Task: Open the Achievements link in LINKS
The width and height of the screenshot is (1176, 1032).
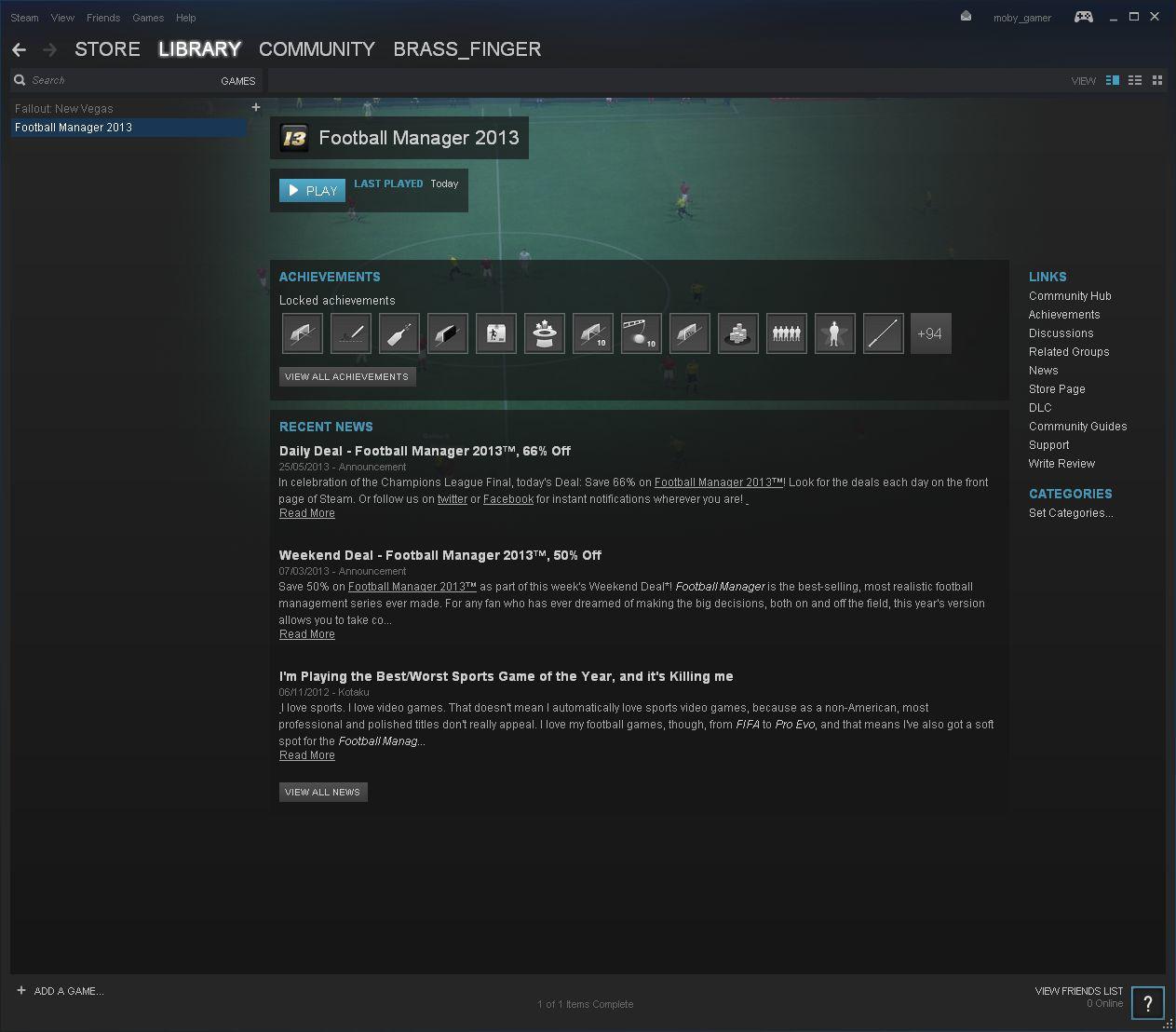Action: [x=1064, y=315]
